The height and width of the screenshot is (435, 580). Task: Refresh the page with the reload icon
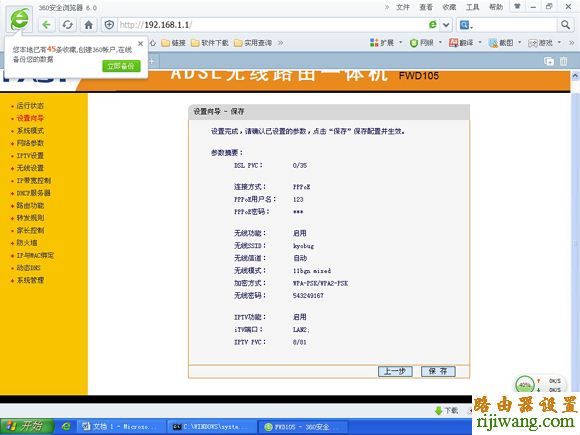(x=67, y=25)
